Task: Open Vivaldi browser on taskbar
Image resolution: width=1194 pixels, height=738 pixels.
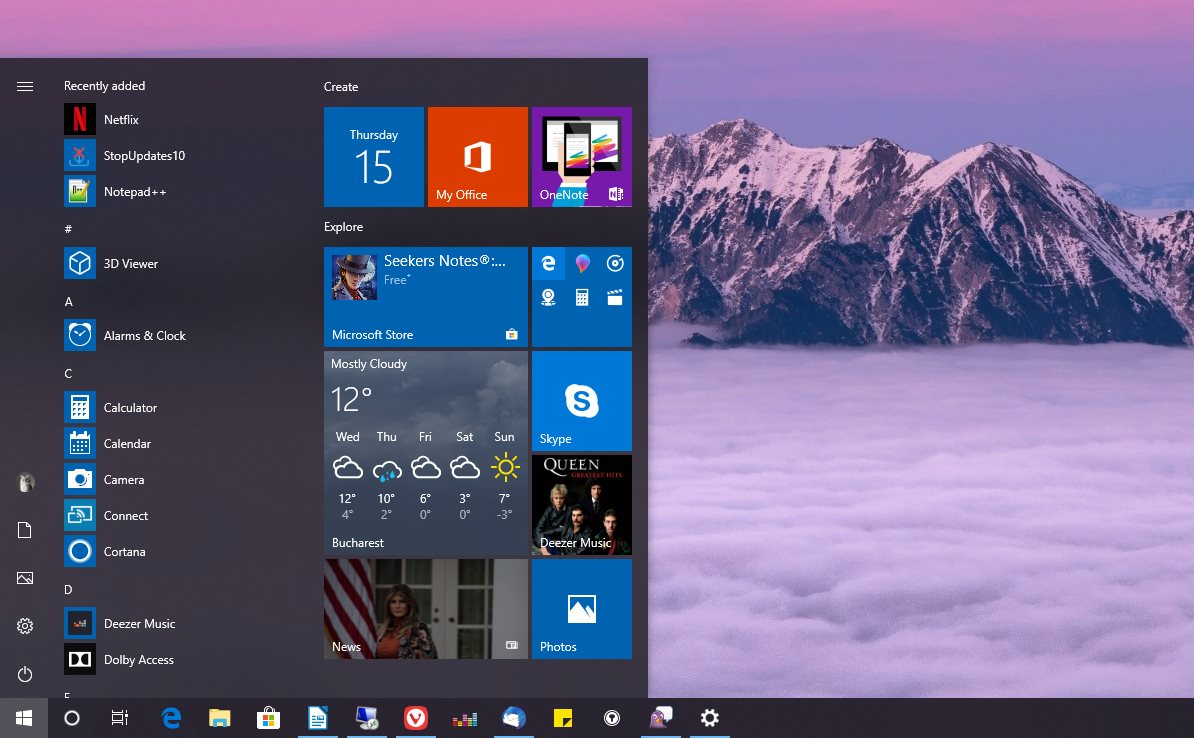Action: 416,718
